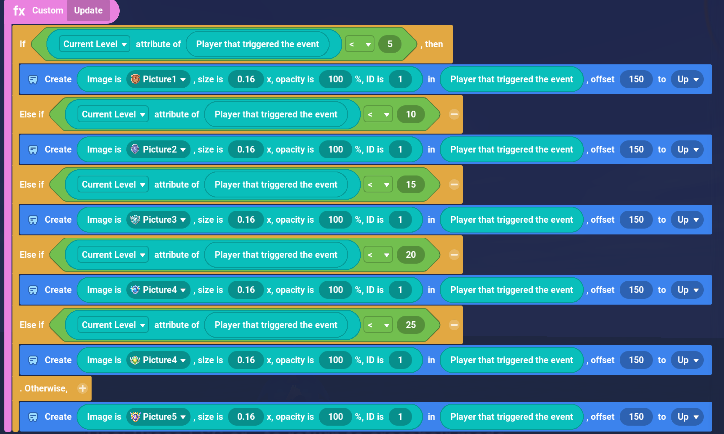Edit the opacity 100 field in Picture3 row

pyautogui.click(x=336, y=220)
